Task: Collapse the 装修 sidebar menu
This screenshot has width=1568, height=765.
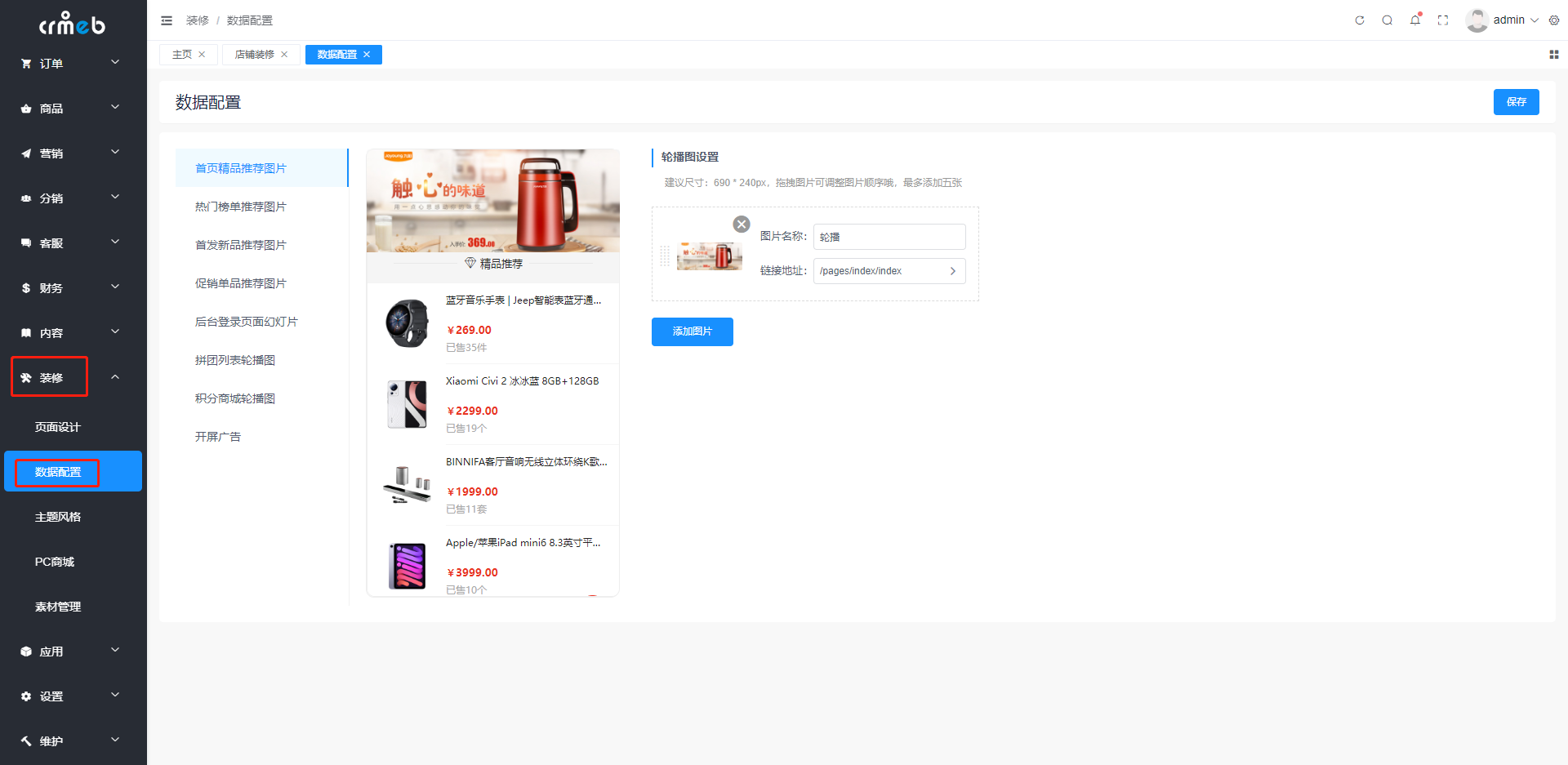Action: tap(73, 377)
